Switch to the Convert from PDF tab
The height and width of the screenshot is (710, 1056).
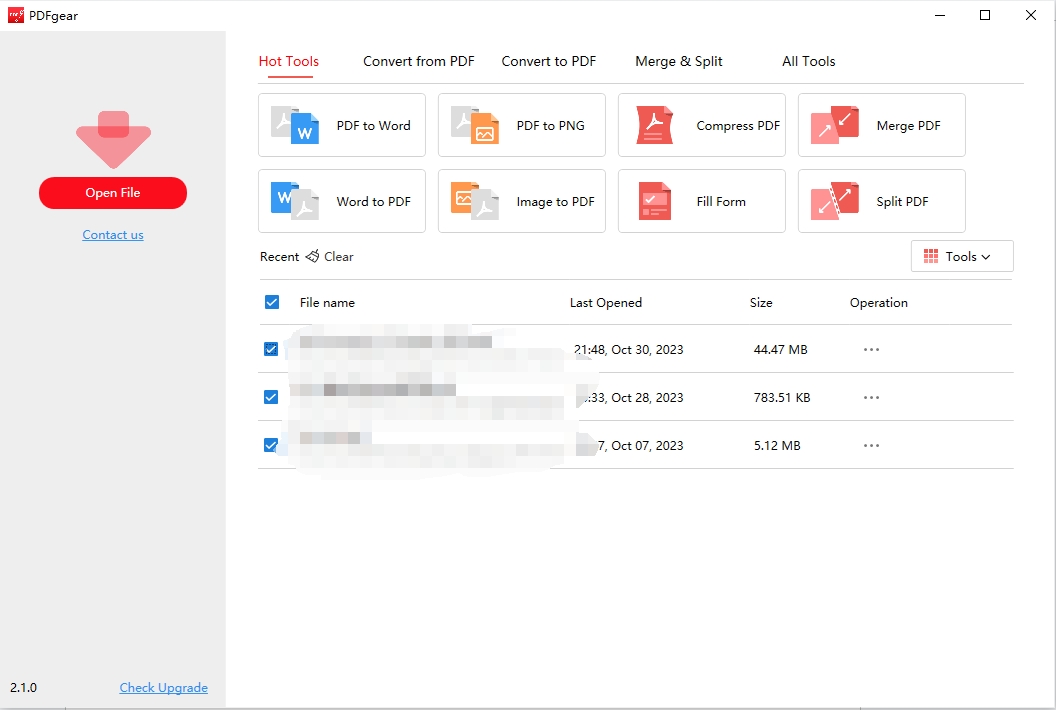pyautogui.click(x=418, y=61)
